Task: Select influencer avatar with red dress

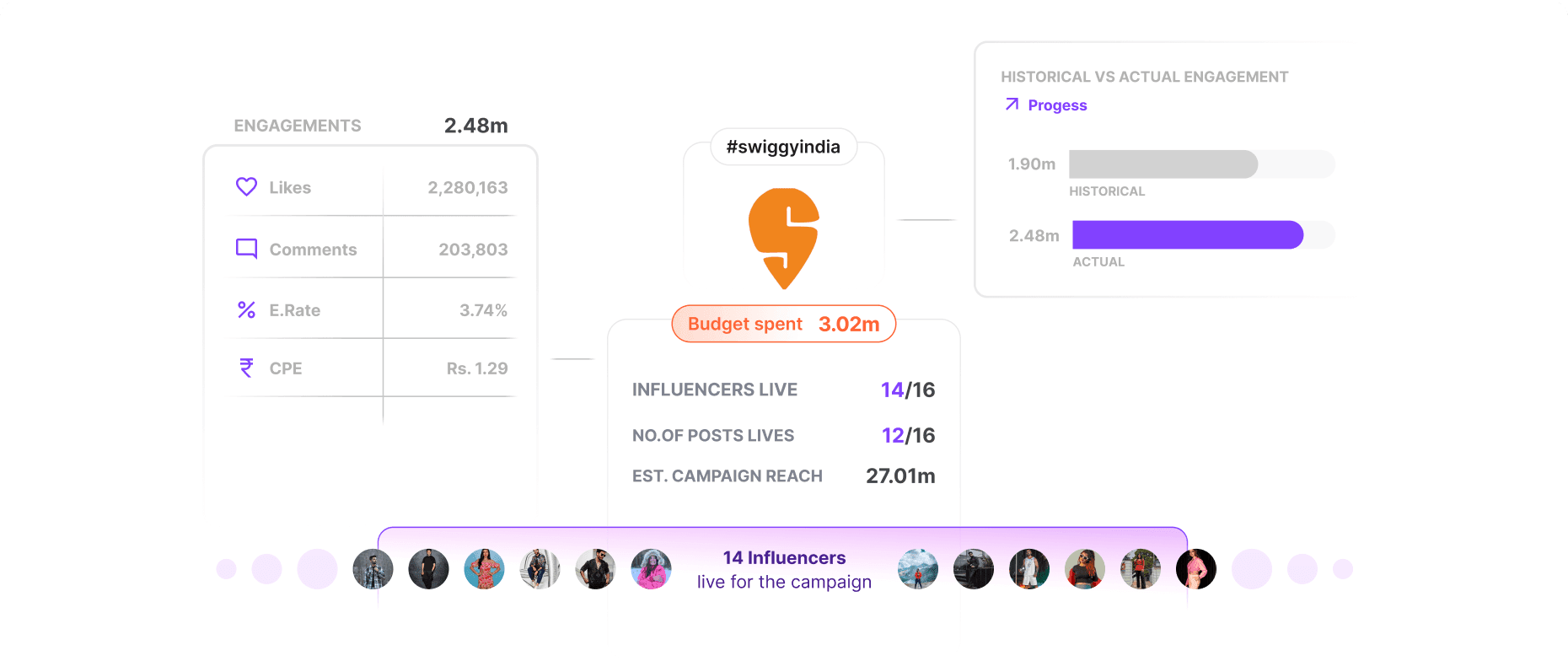Action: [484, 569]
